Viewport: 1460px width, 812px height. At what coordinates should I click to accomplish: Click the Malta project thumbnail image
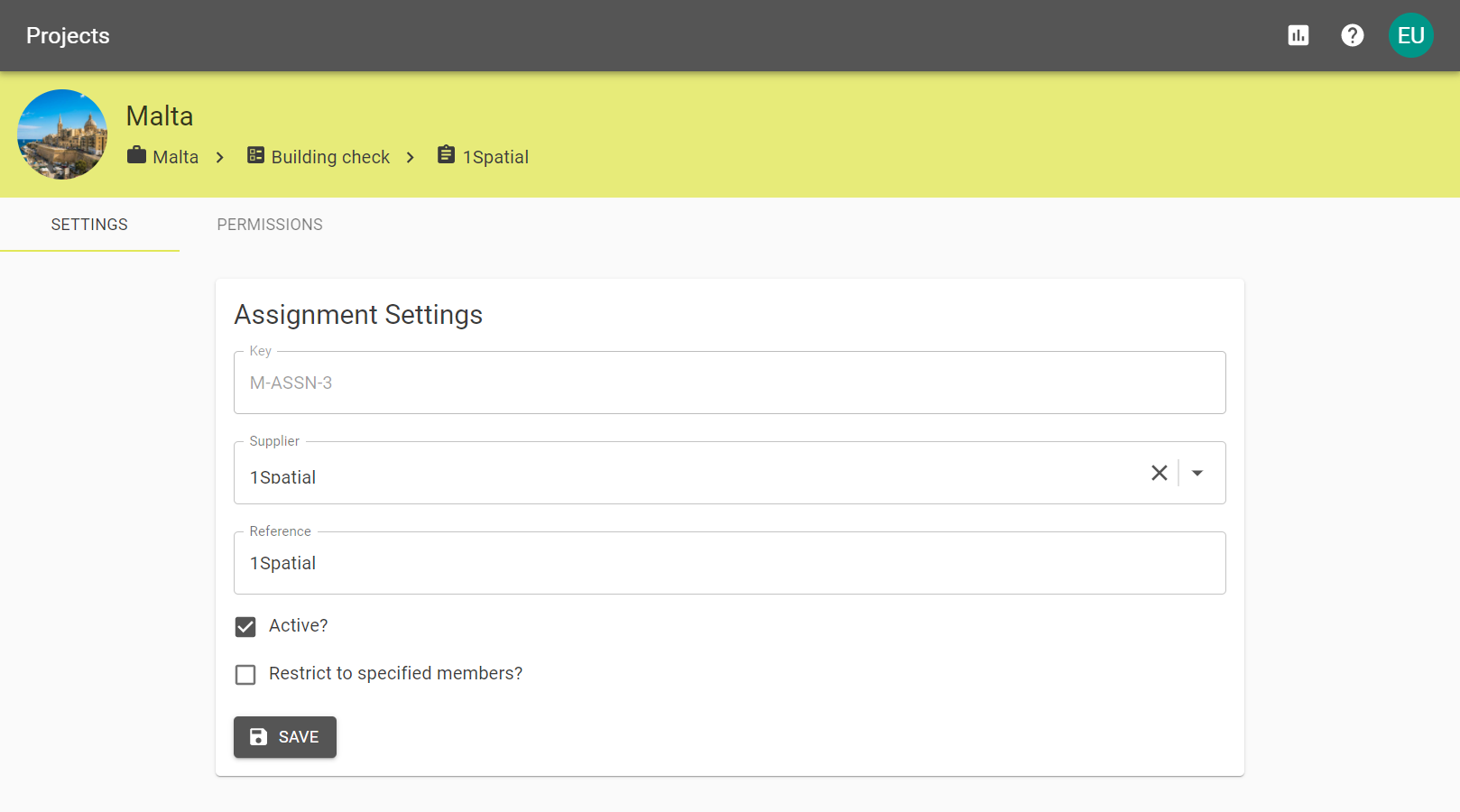pyautogui.click(x=62, y=134)
